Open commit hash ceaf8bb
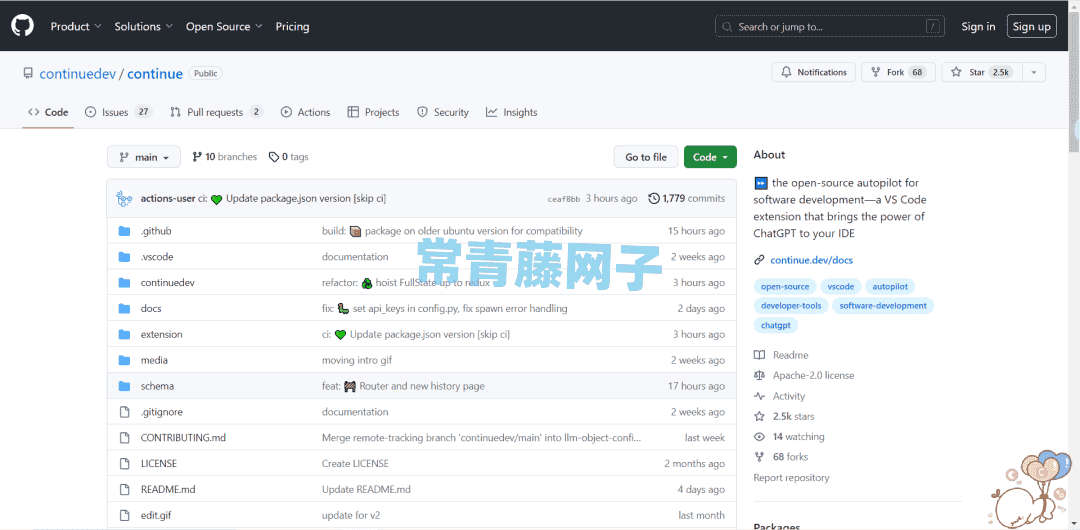Screen dimensions: 1080x530 click(x=563, y=199)
